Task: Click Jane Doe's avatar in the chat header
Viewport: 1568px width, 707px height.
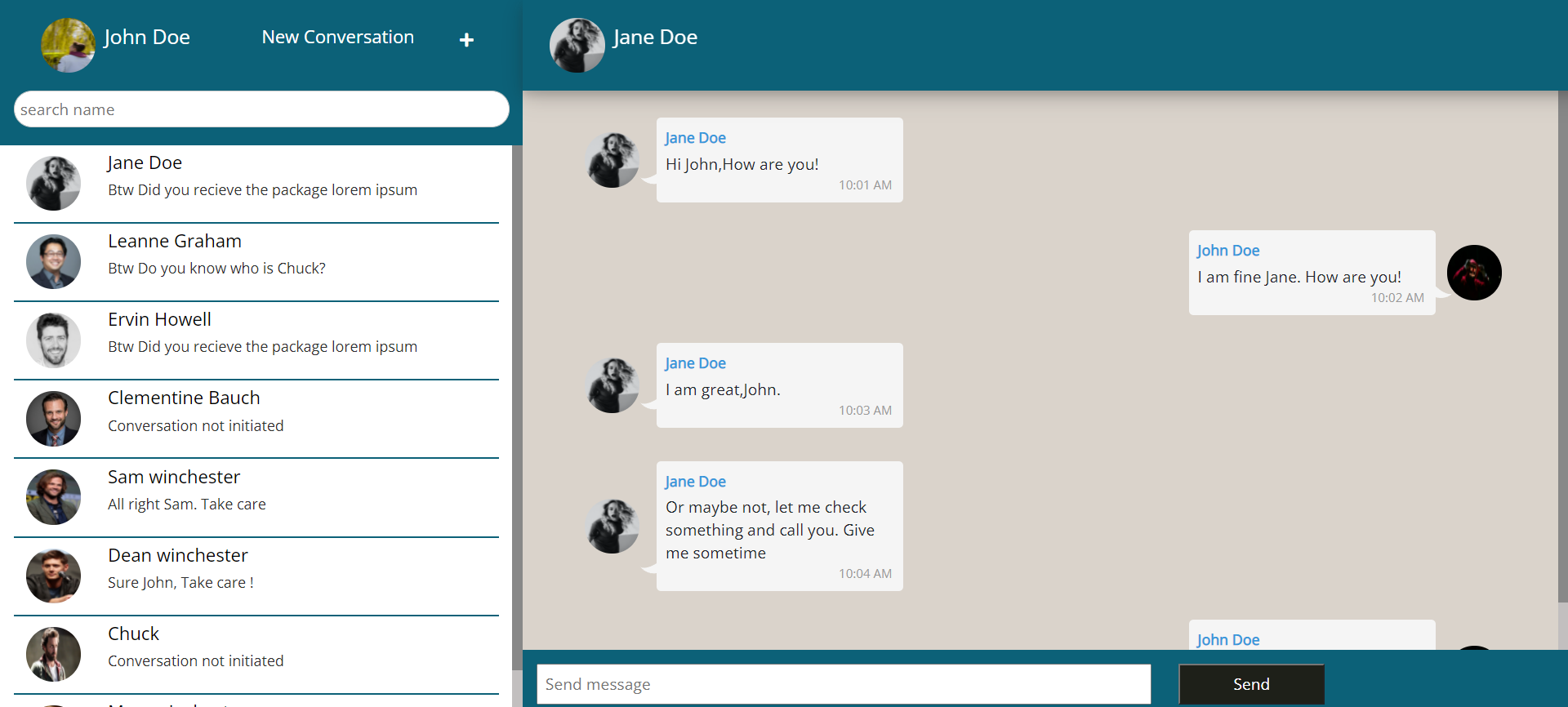Action: 577,45
